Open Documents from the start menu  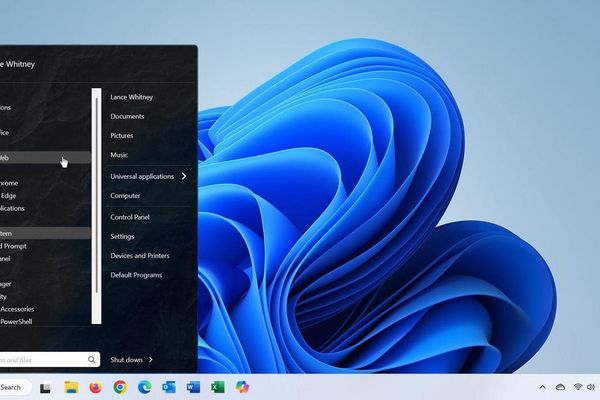[x=127, y=116]
